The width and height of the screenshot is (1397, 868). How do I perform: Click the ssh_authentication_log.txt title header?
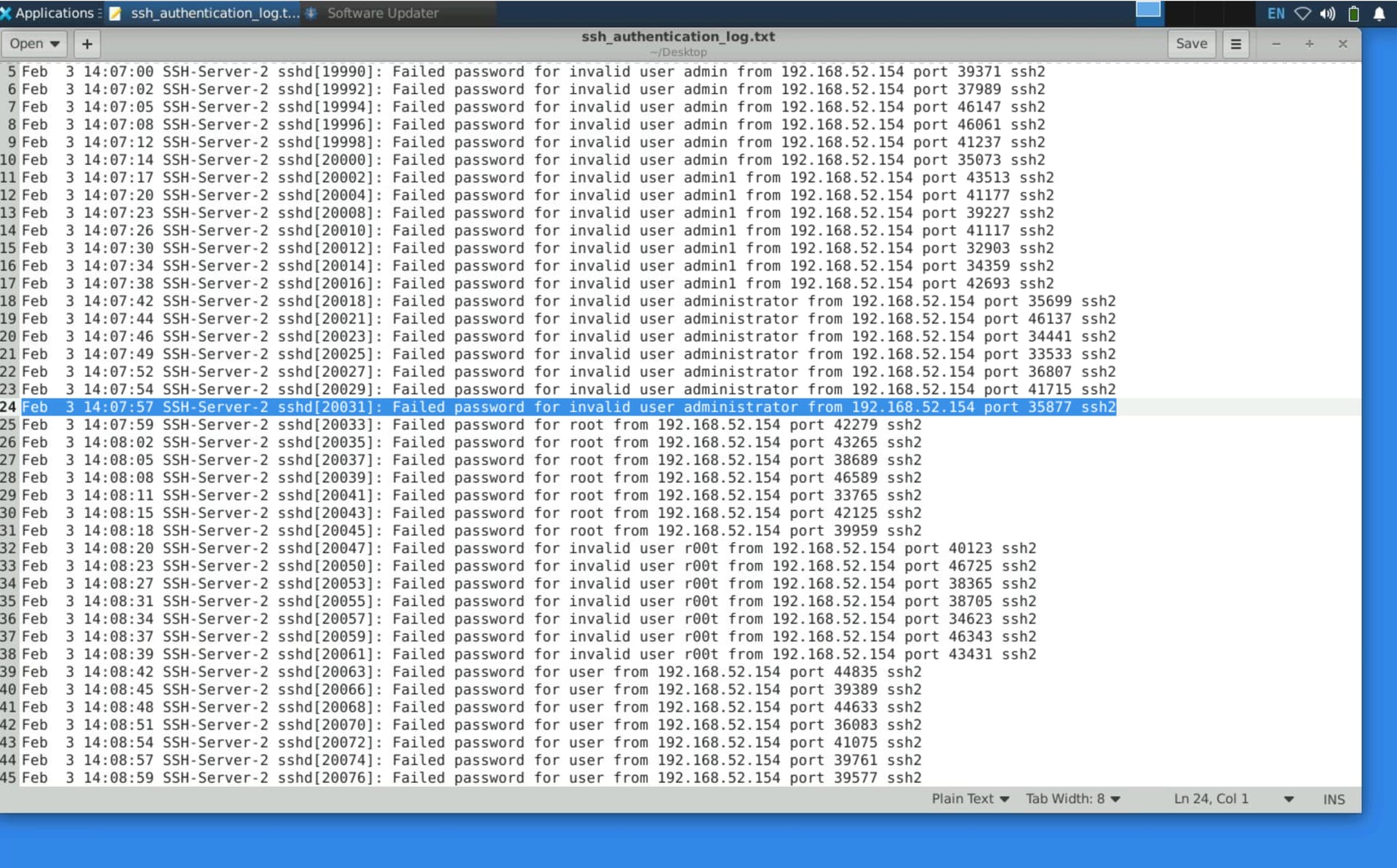(x=677, y=36)
